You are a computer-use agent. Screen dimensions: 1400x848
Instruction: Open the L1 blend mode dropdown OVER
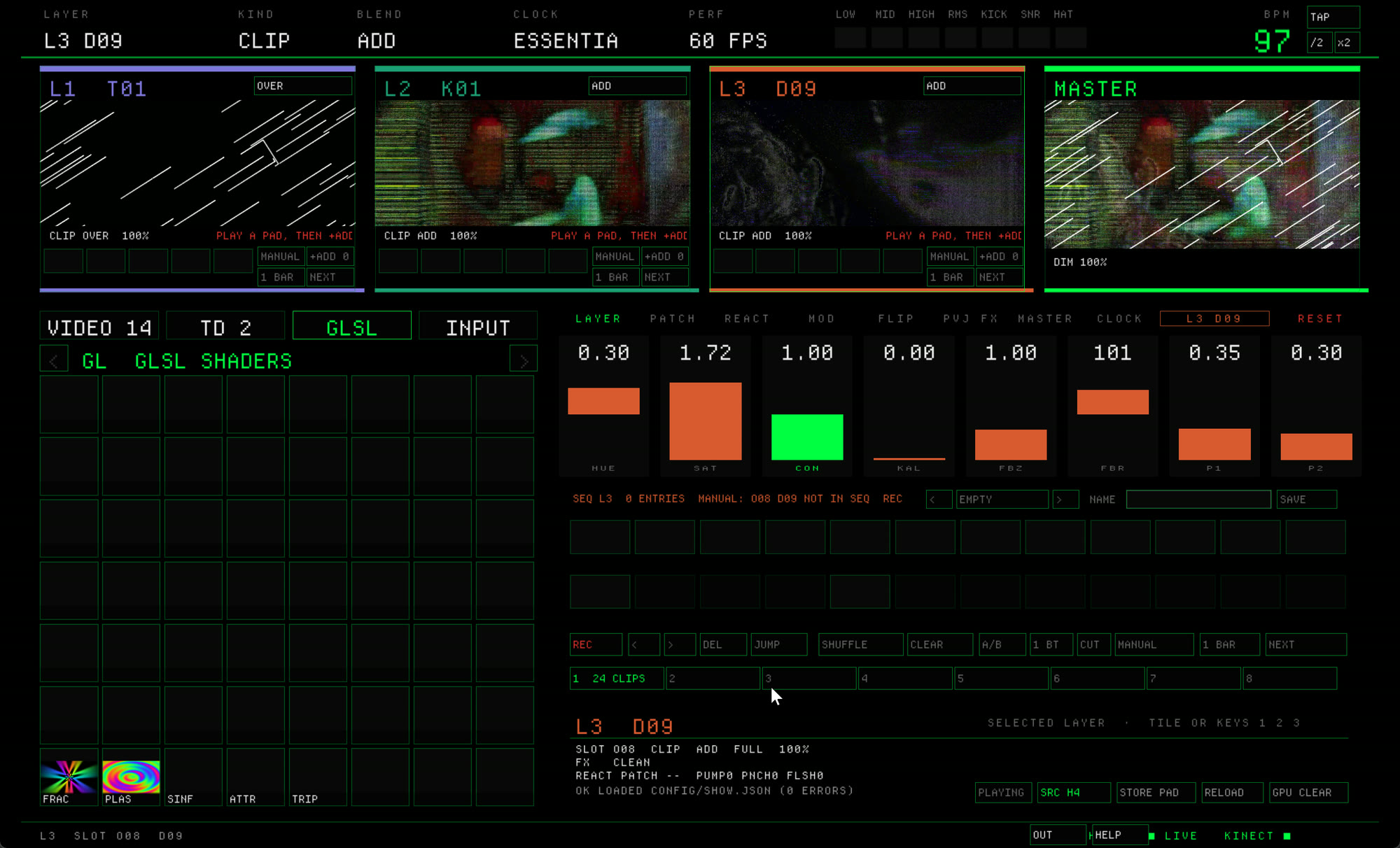click(x=302, y=86)
